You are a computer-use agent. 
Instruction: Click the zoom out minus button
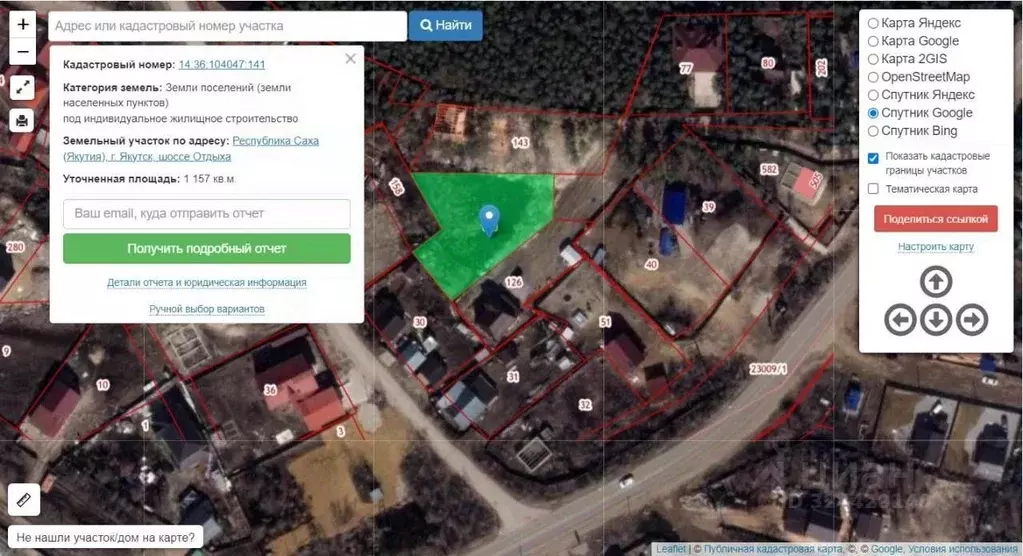click(23, 52)
